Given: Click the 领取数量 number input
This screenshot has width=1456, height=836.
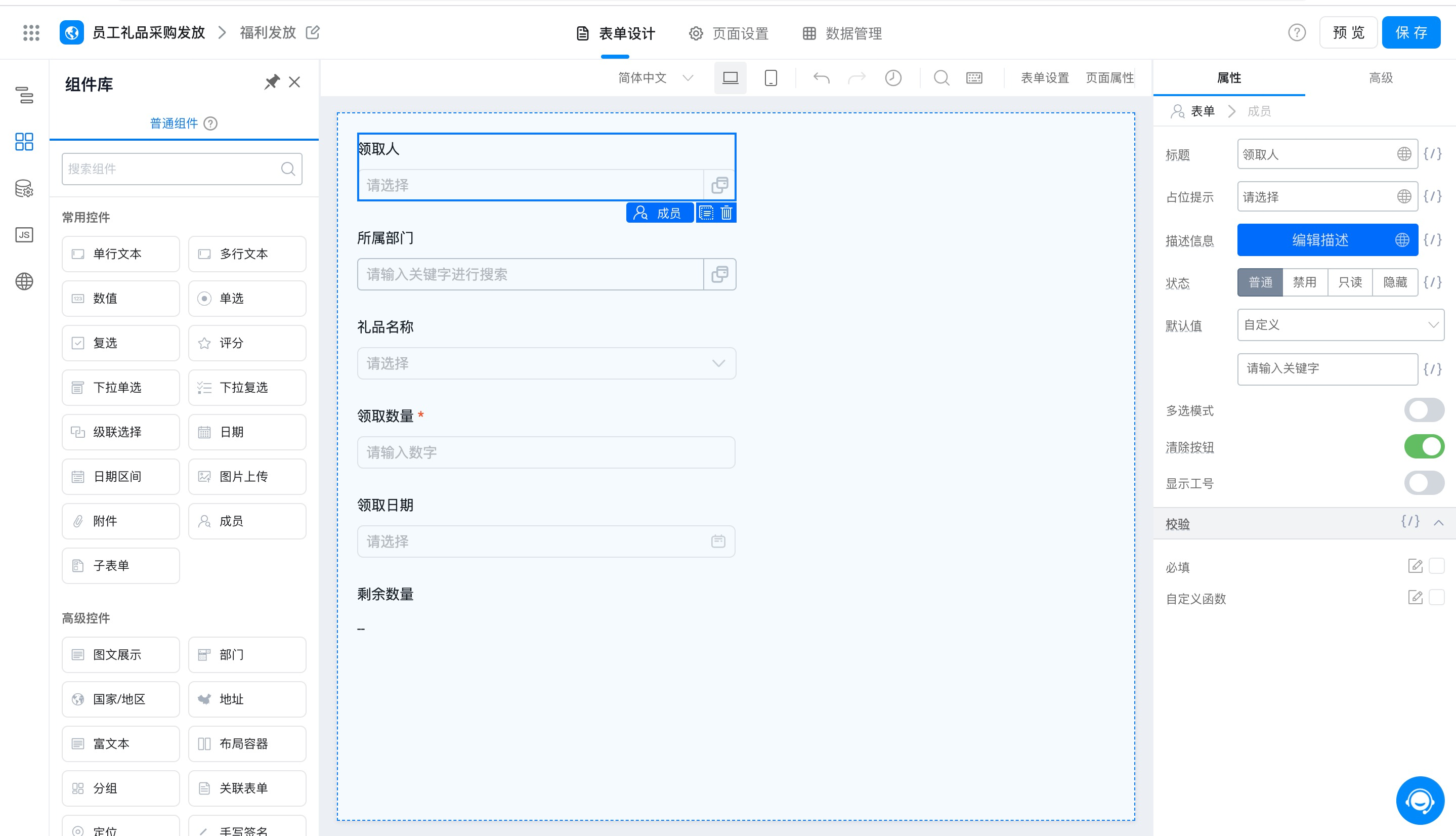Looking at the screenshot, I should (546, 452).
